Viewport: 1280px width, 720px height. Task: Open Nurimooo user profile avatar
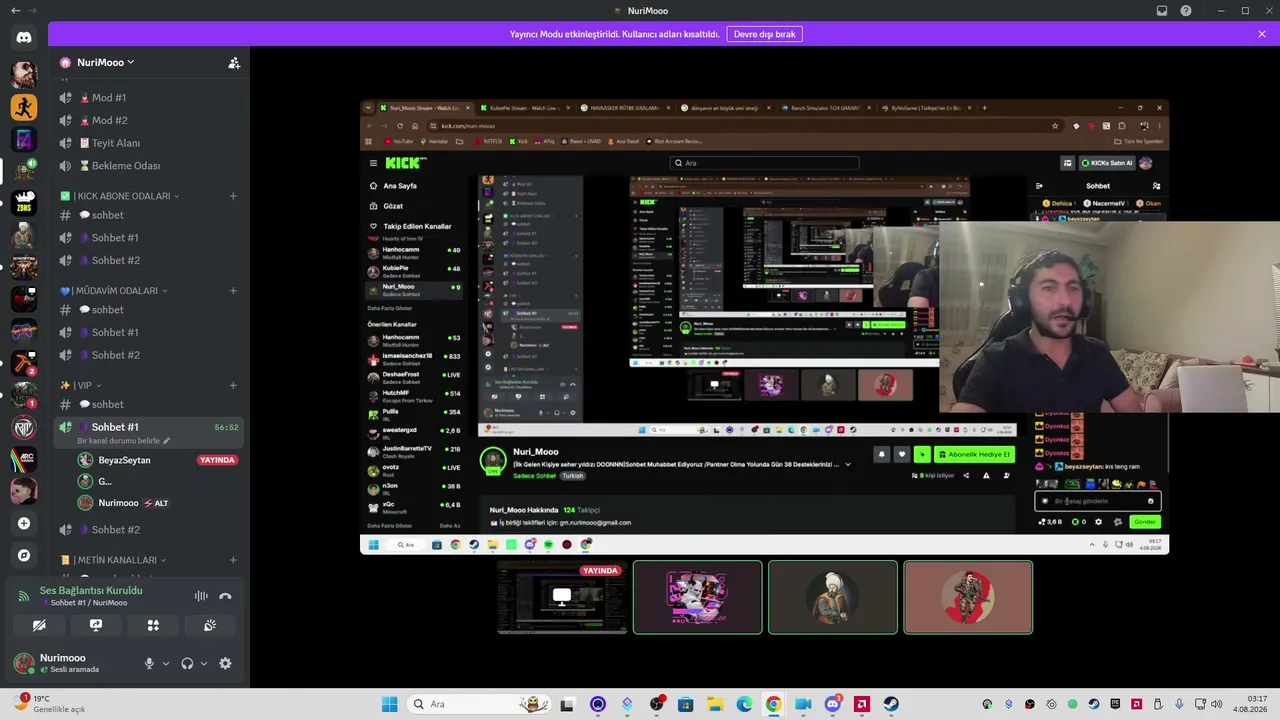click(23, 663)
